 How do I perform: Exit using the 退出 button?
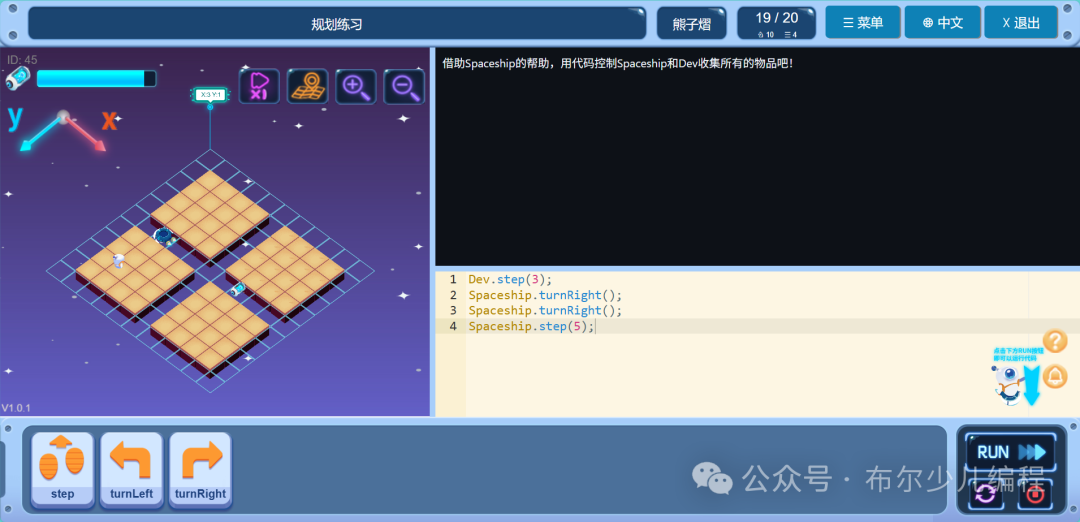[1021, 23]
